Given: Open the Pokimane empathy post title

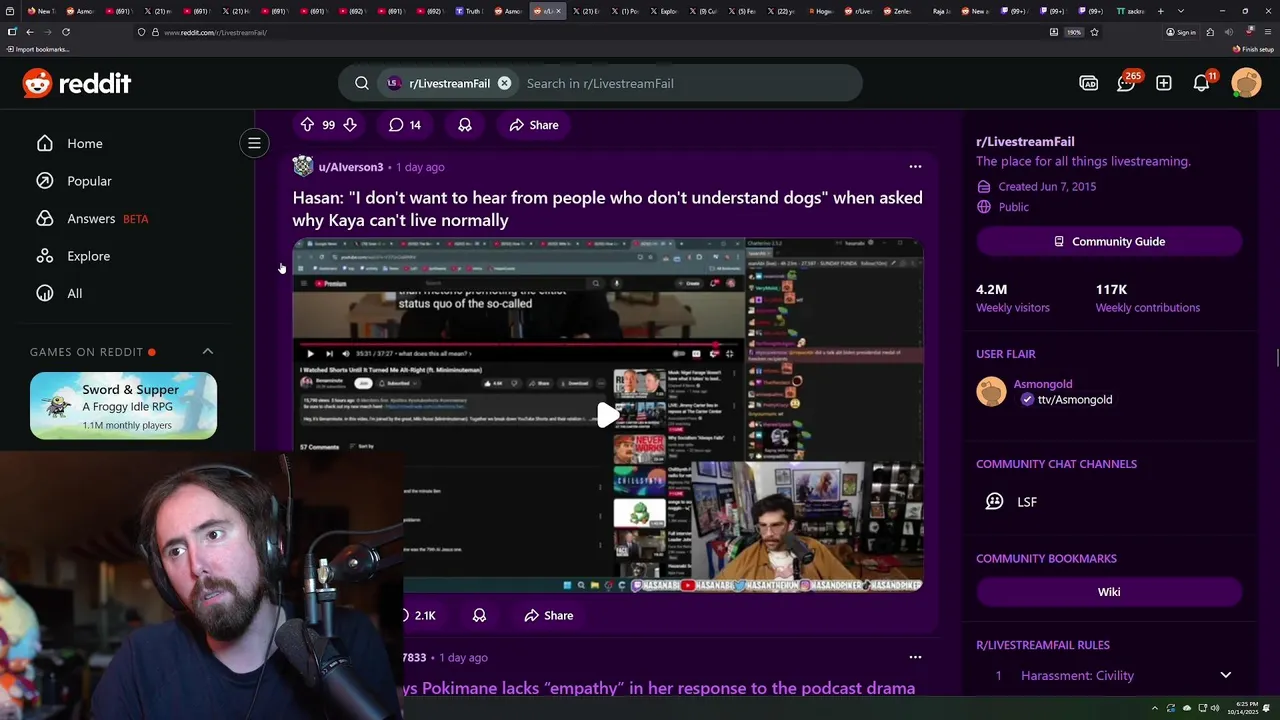Looking at the screenshot, I should (660, 688).
